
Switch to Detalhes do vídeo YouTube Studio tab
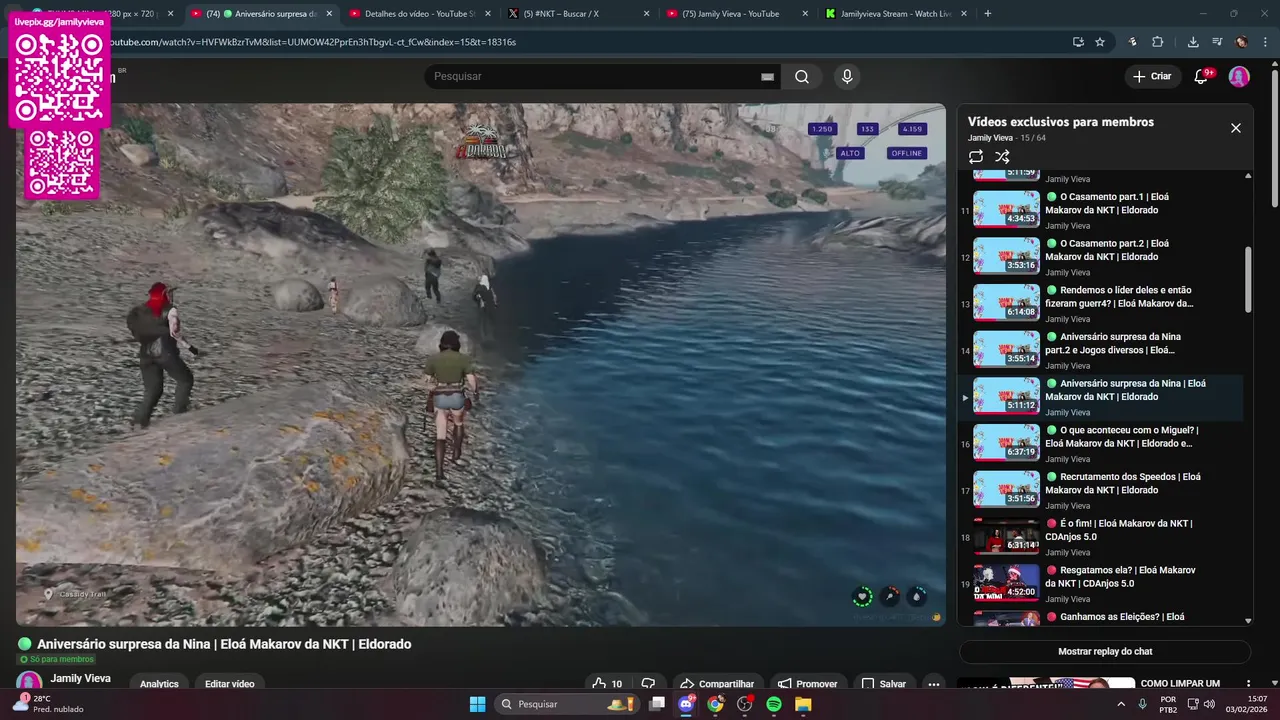coord(412,14)
